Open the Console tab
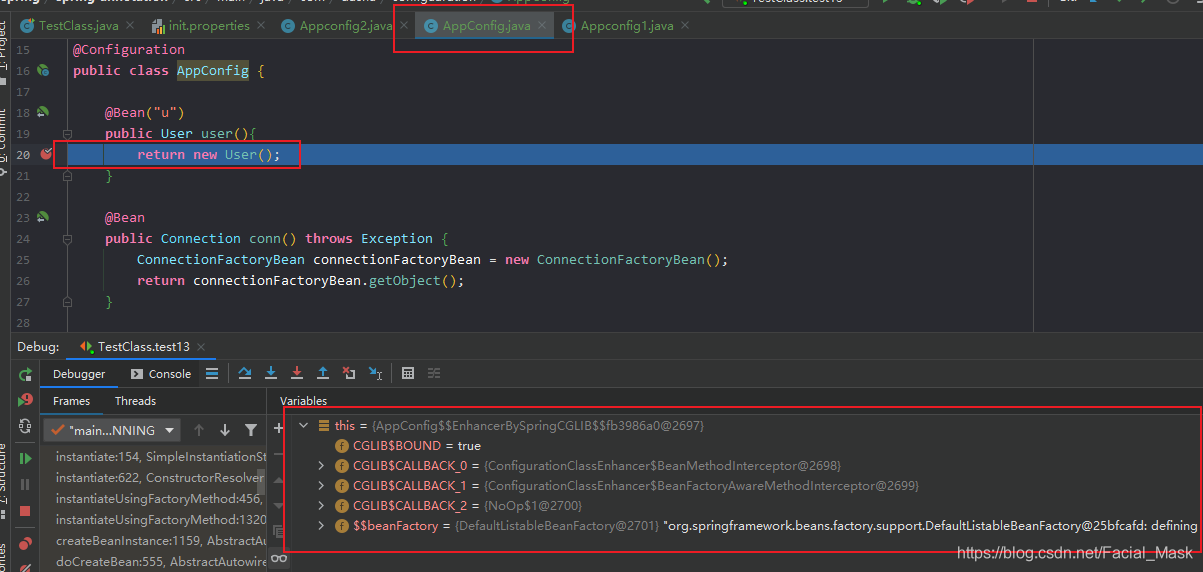 coord(161,374)
